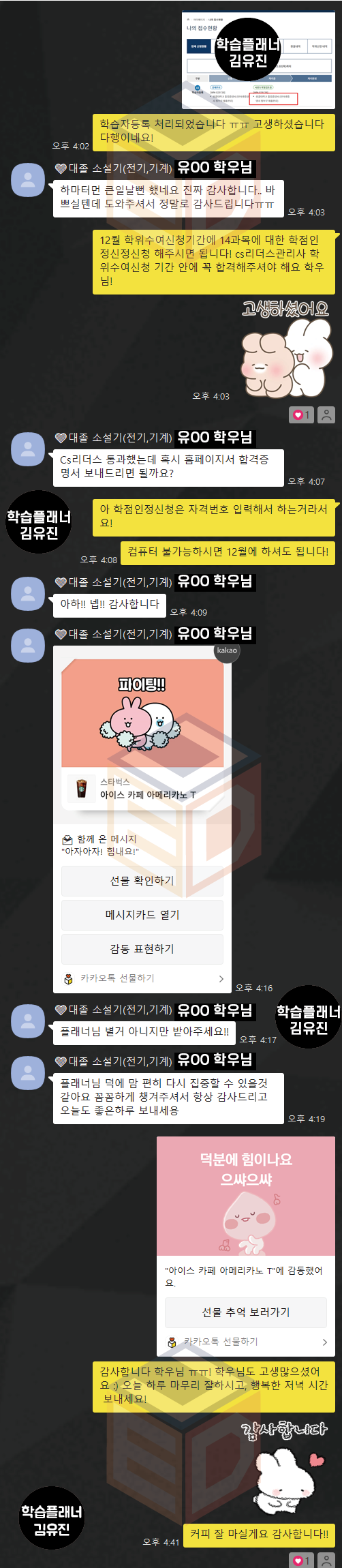Toggle heart reaction under 고생하셨어요 sticker
The width and height of the screenshot is (342, 1568).
301,414
